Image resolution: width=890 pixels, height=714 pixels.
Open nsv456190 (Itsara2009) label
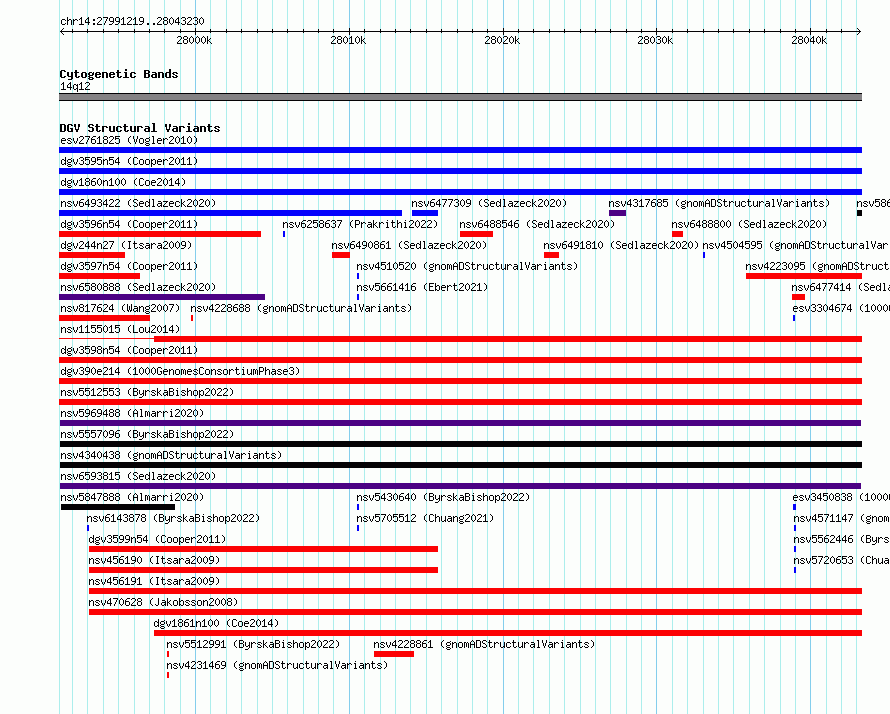pyautogui.click(x=154, y=560)
